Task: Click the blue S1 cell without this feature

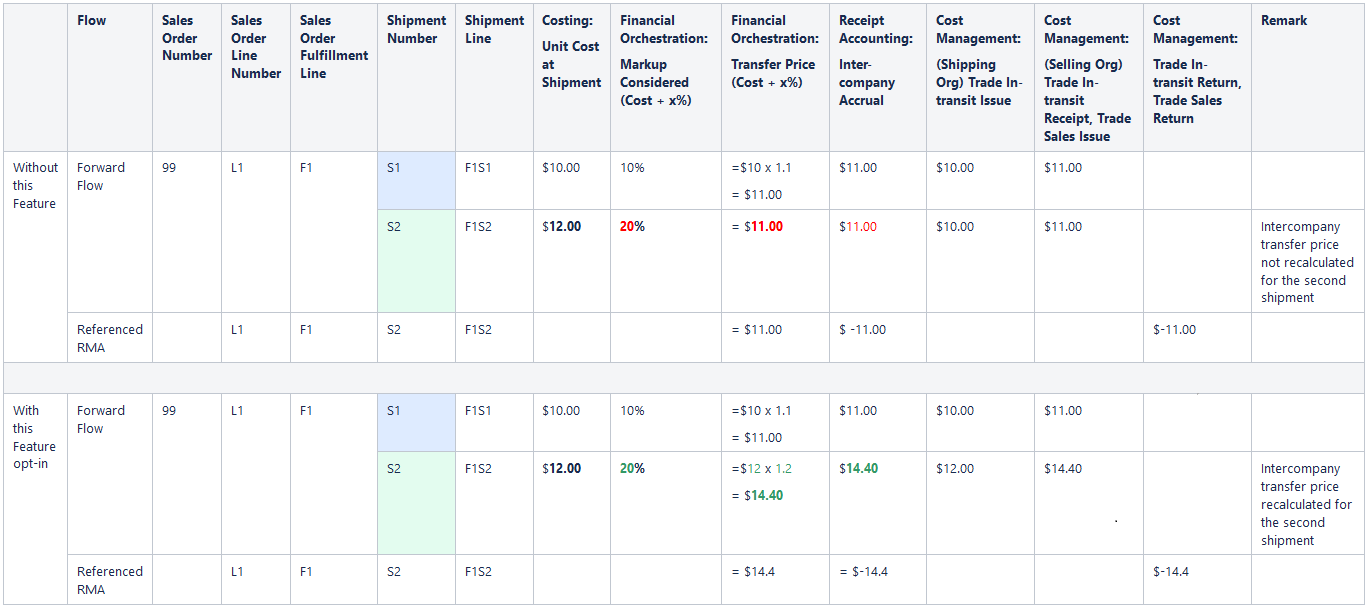Action: click(x=416, y=180)
